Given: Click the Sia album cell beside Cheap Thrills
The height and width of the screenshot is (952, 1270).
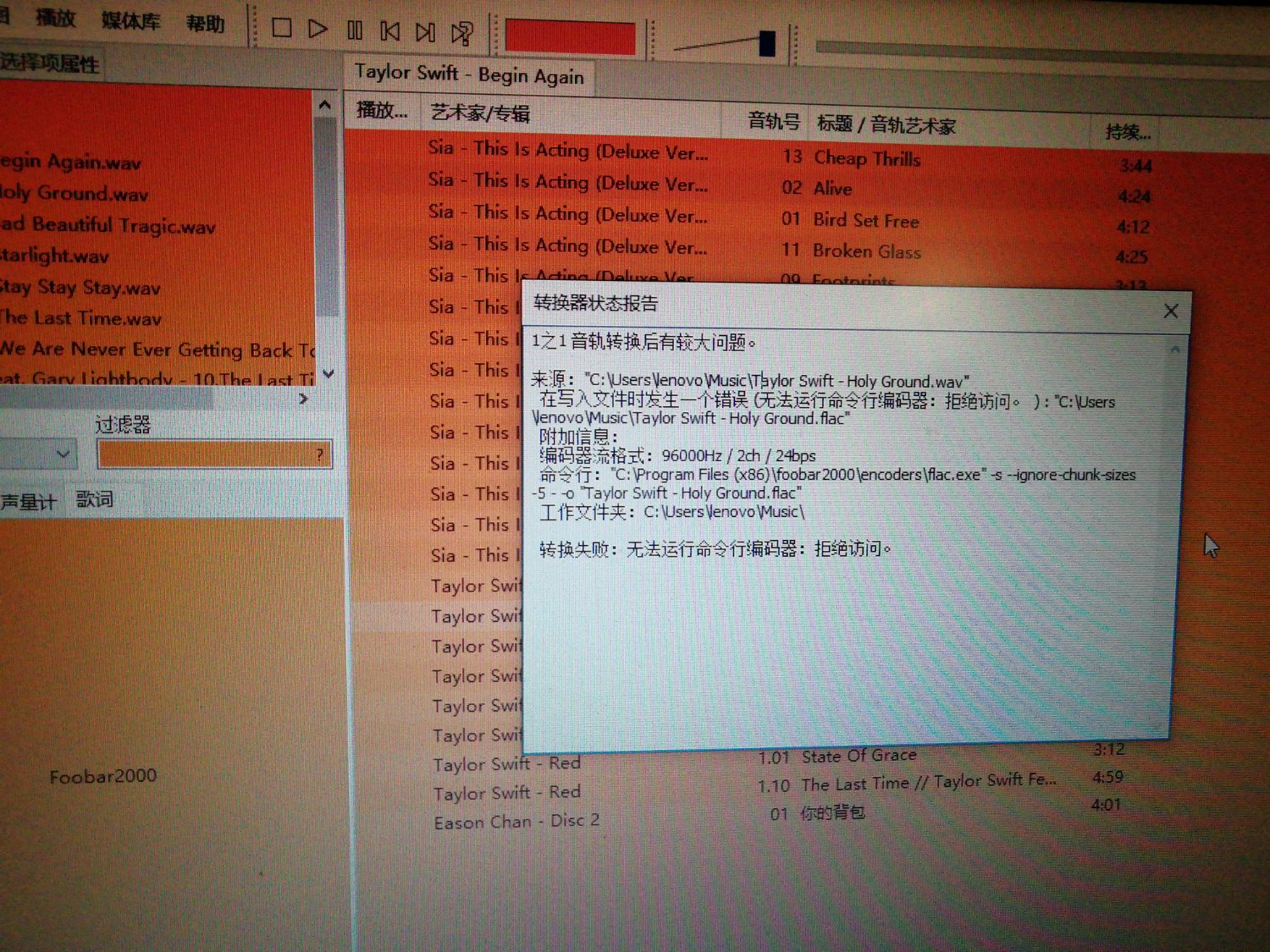Looking at the screenshot, I should [568, 150].
